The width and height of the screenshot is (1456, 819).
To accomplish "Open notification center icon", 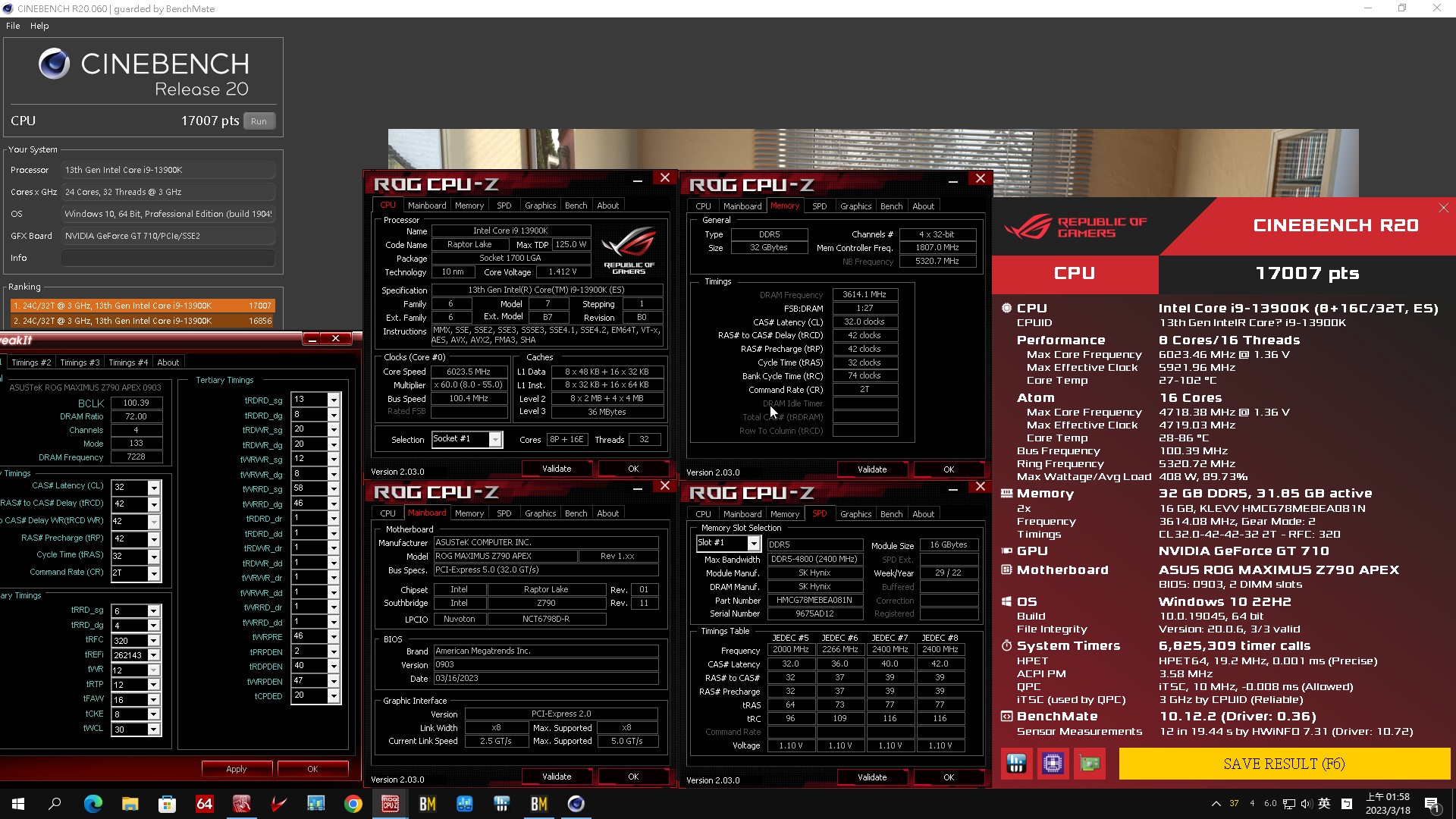I will [1432, 804].
